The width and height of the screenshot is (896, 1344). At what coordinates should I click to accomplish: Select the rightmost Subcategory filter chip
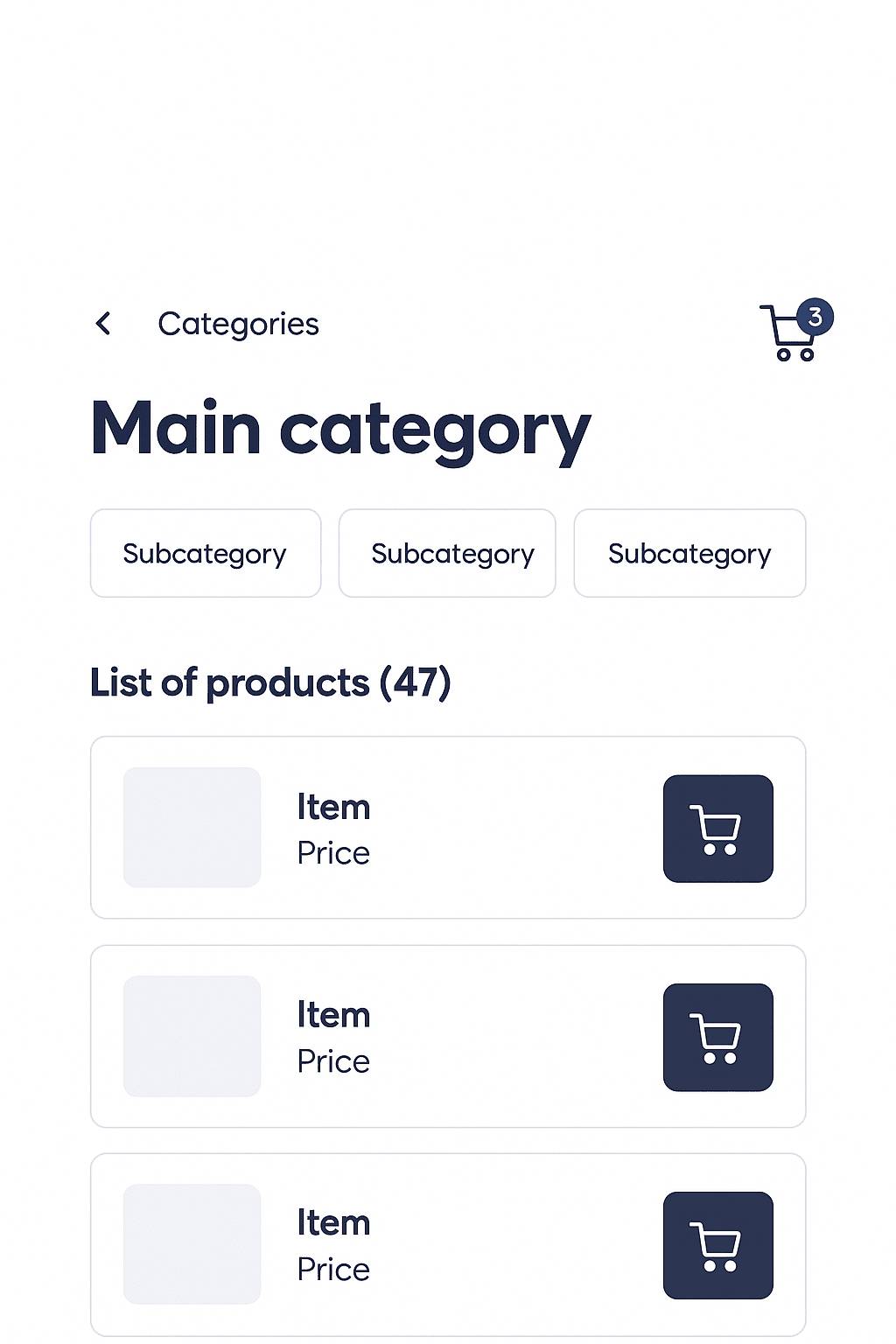(x=689, y=553)
